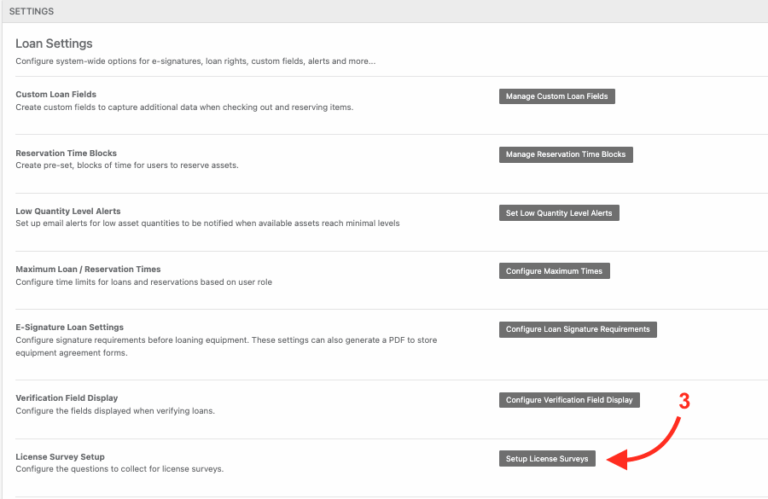Click the Manage Custom Loan Fields button

(557, 96)
